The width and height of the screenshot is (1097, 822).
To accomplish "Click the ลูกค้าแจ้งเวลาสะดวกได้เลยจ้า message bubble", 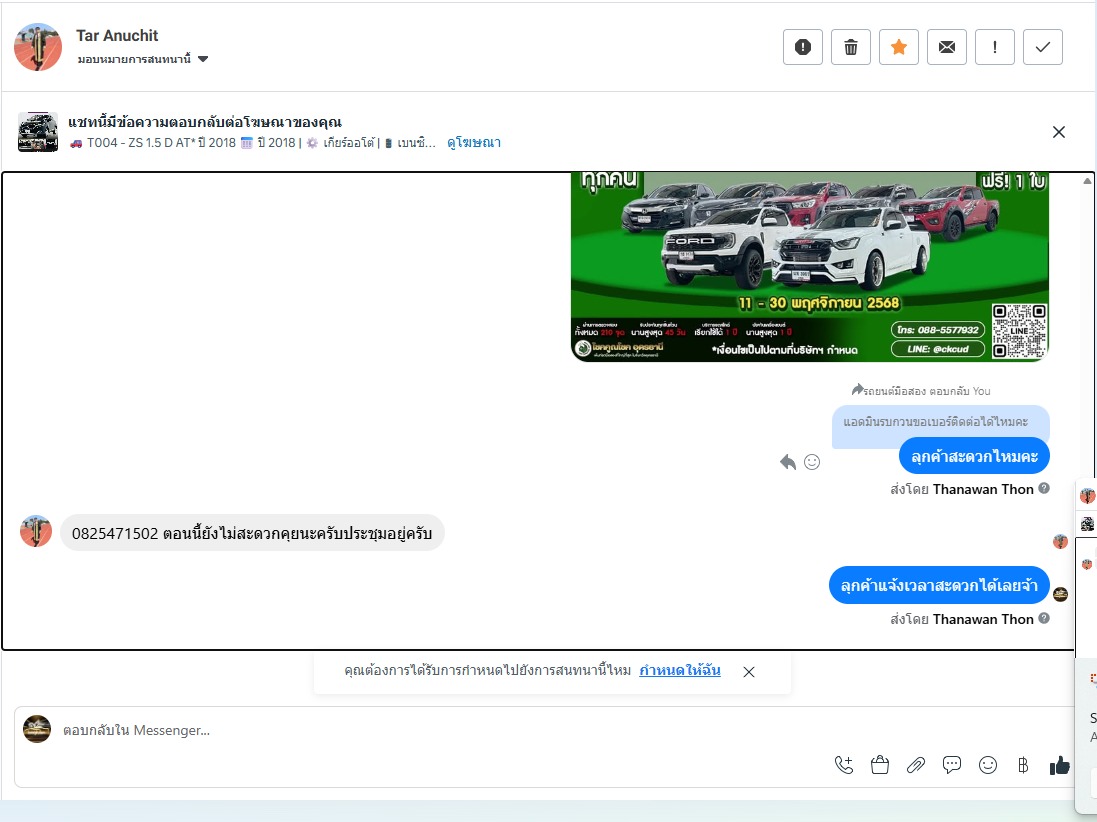I will pos(939,585).
